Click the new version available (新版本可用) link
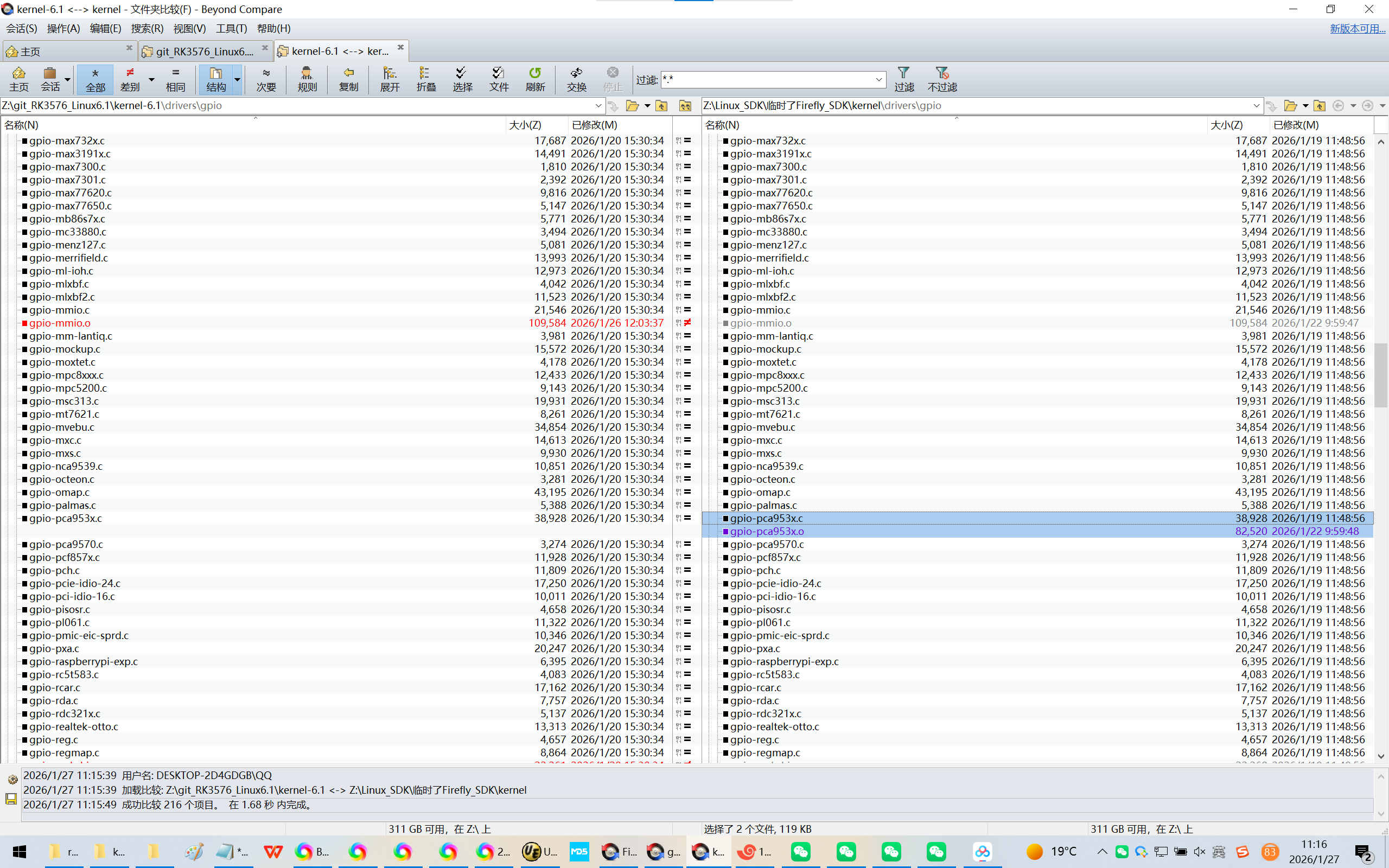Viewport: 1389px width, 868px height. [1357, 28]
